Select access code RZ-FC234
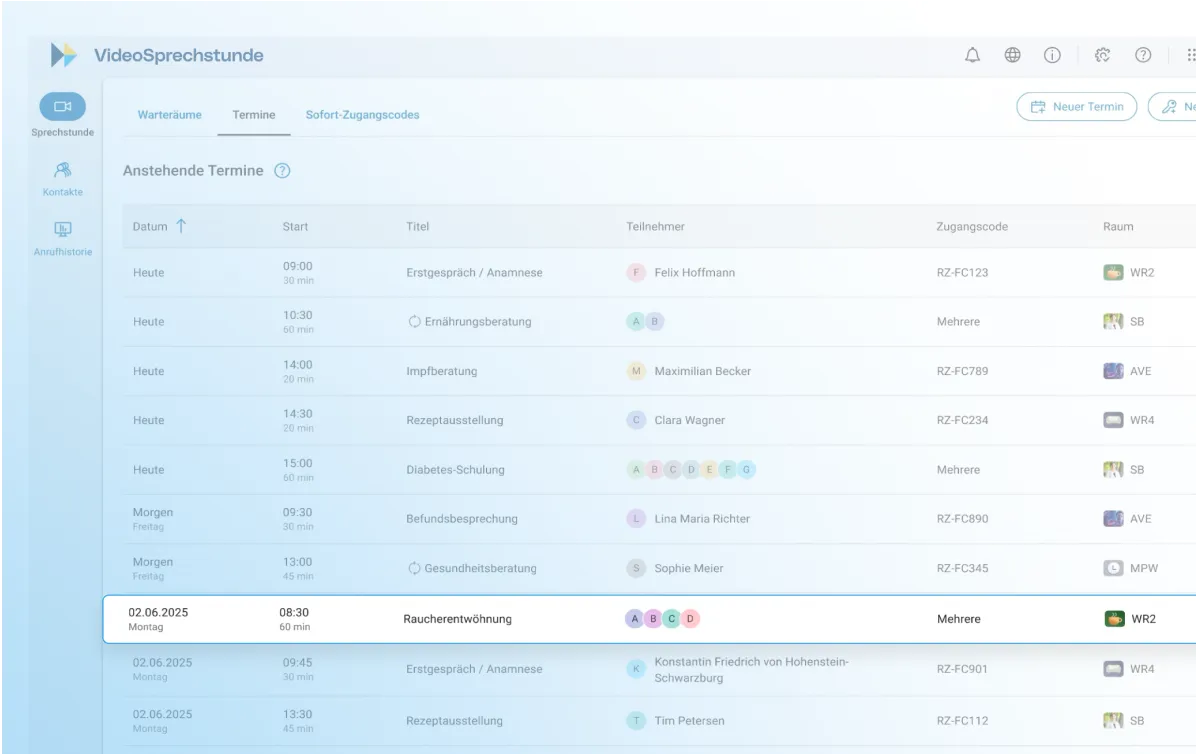This screenshot has height=754, width=1196. 963,420
